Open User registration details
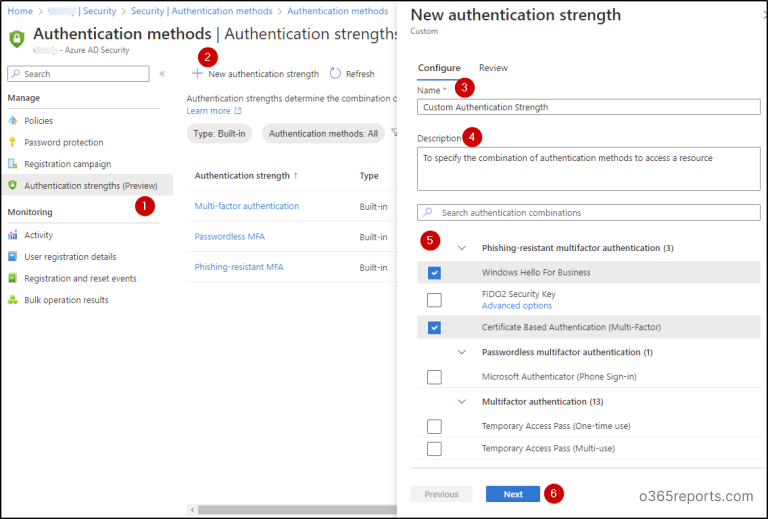The width and height of the screenshot is (768, 519). point(70,257)
